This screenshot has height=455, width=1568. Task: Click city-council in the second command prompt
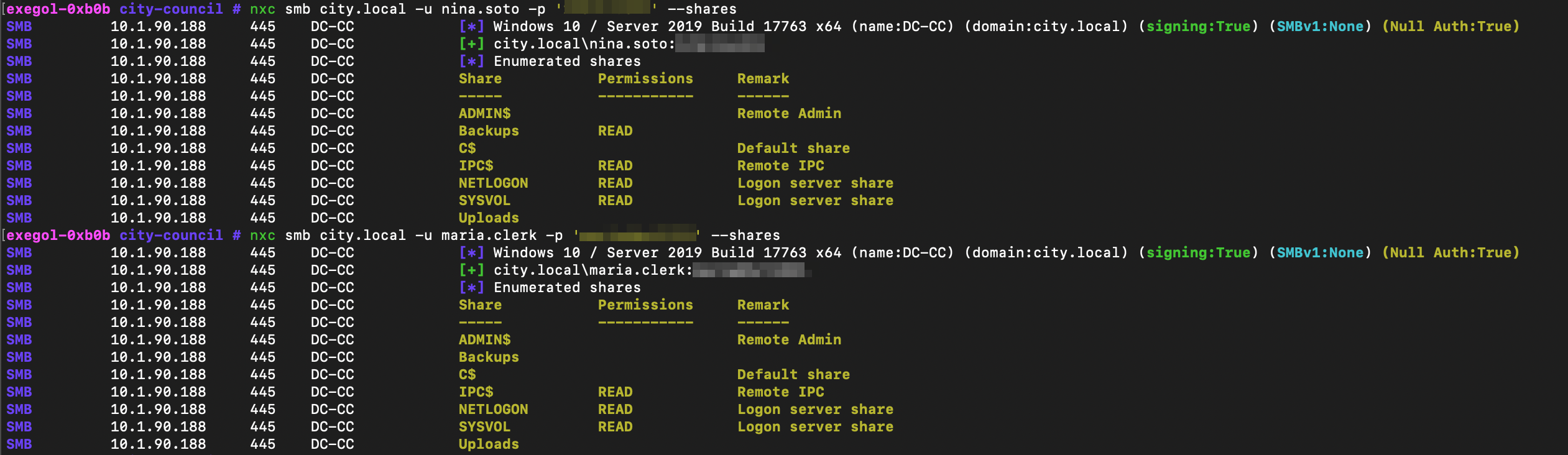[171, 235]
